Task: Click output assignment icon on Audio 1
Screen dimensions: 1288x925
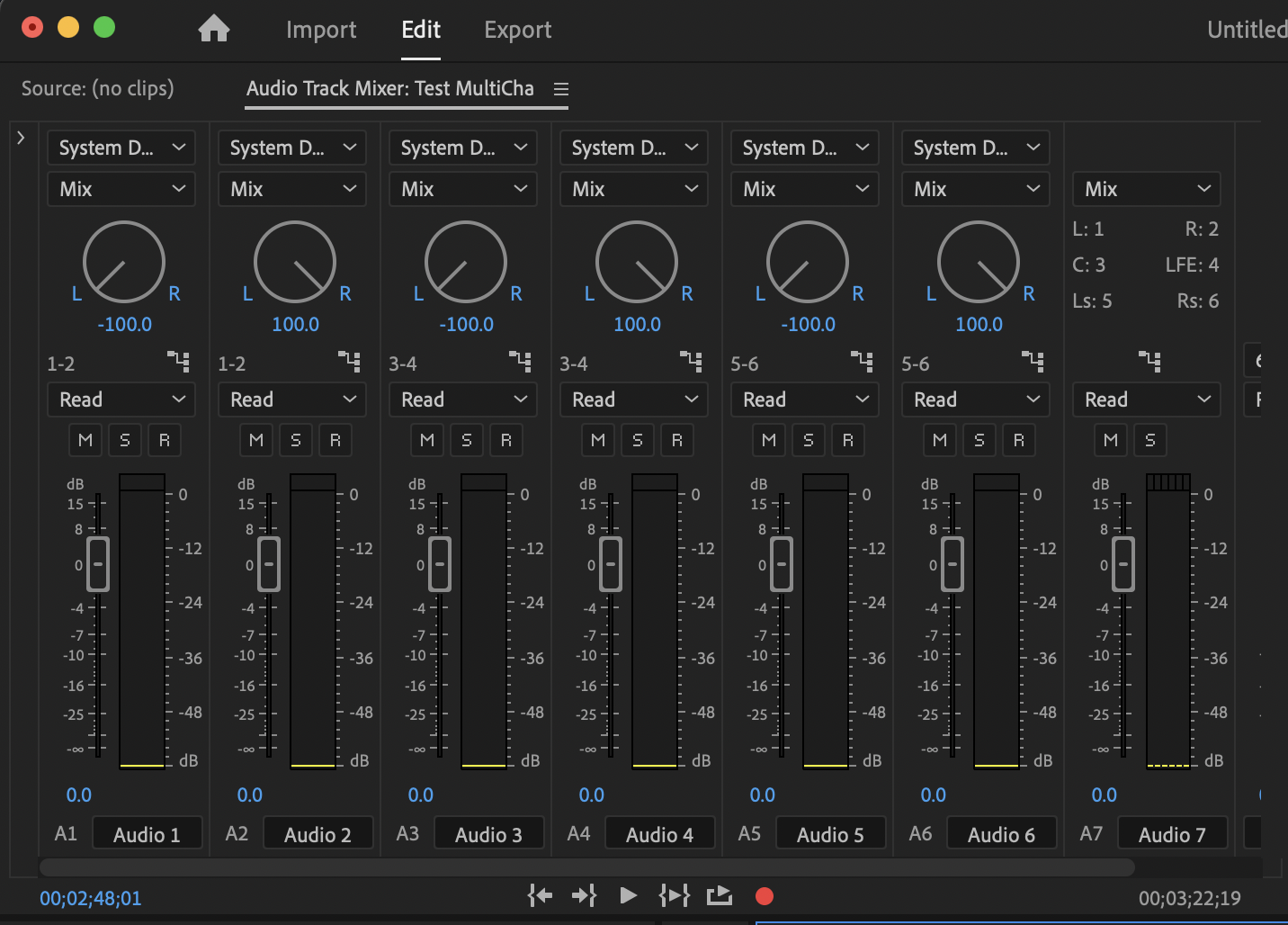Action: tap(178, 362)
